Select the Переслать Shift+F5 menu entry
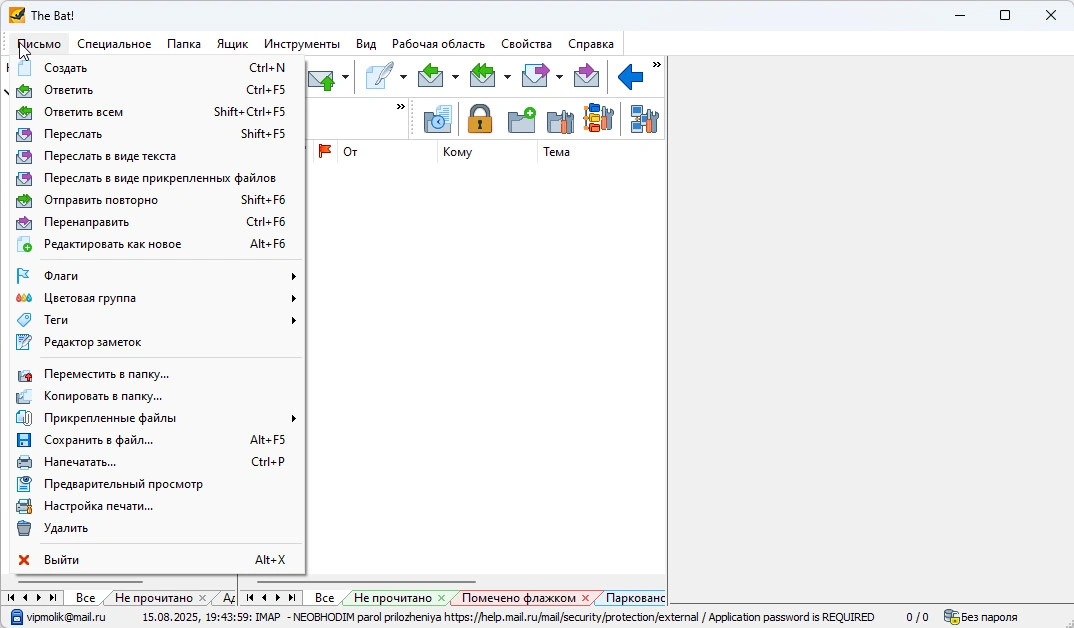 (x=158, y=134)
